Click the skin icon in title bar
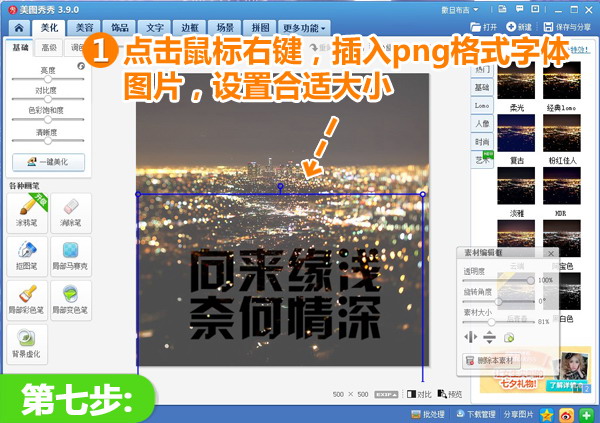Screen dimensions: 600x423 coord(502,9)
